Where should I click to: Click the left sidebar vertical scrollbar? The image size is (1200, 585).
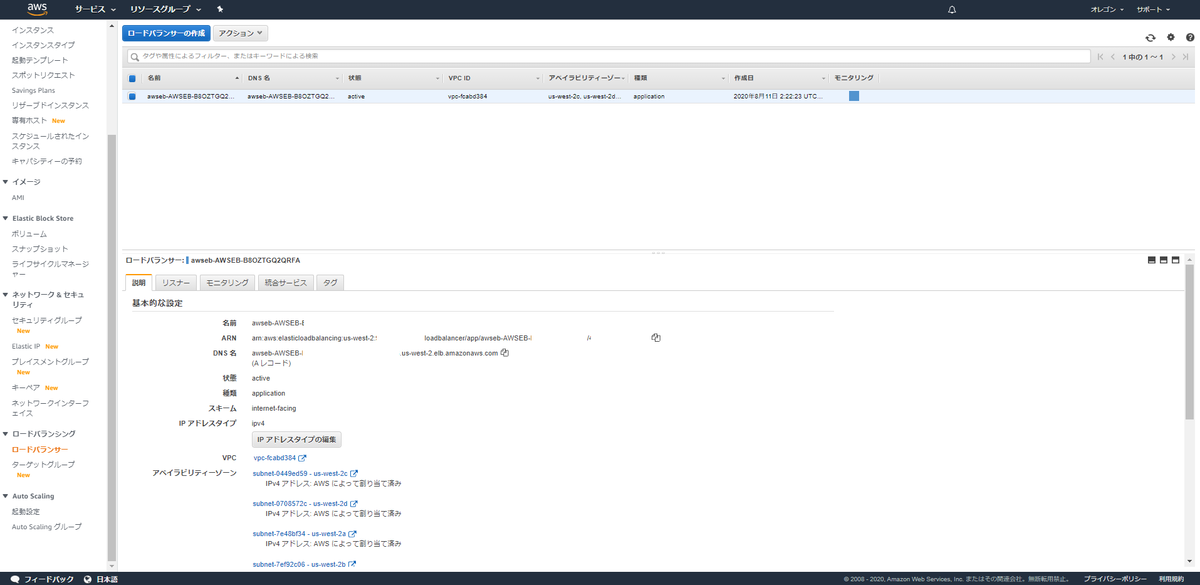point(112,349)
